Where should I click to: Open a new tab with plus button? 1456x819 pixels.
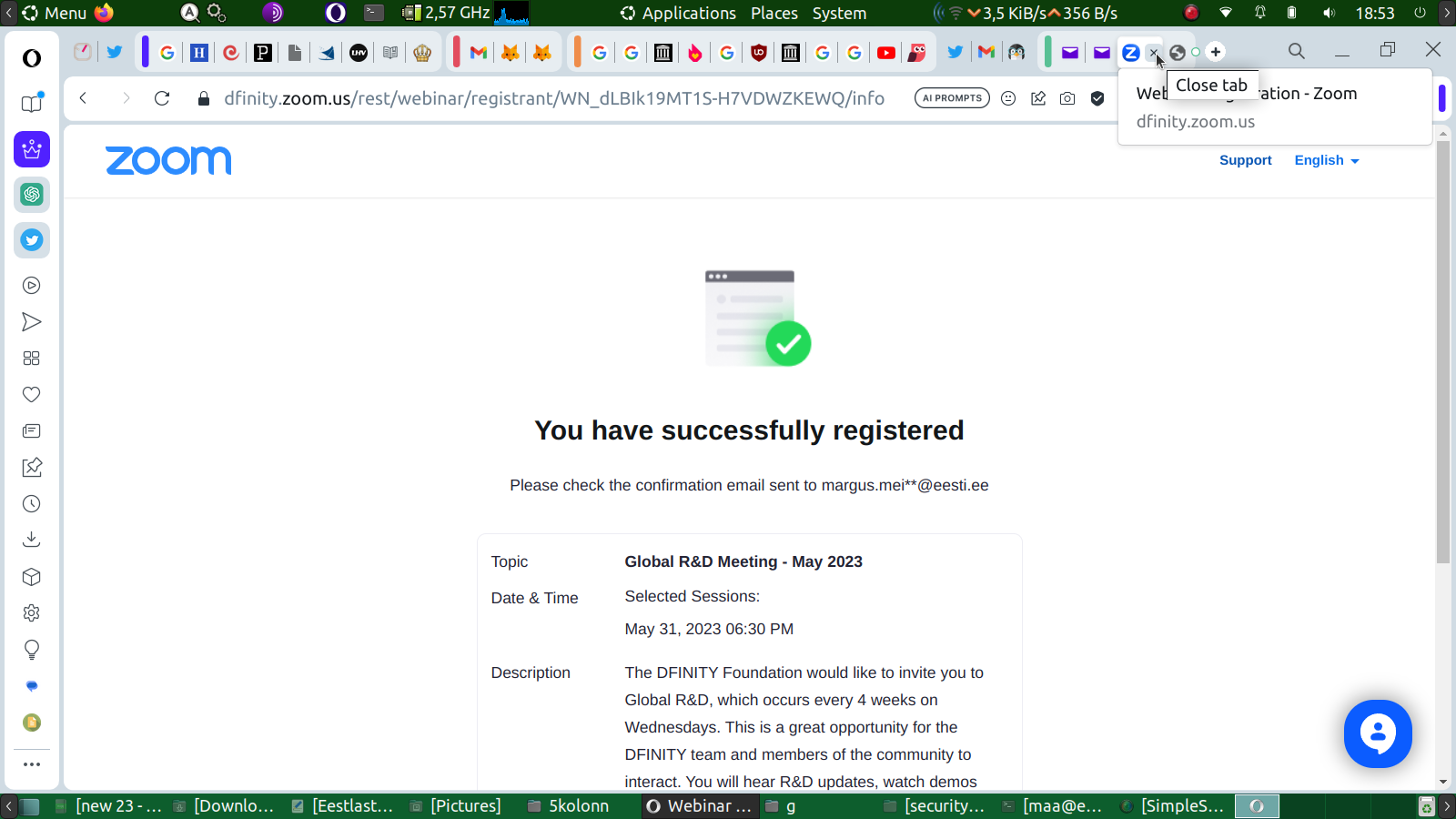(x=1216, y=52)
